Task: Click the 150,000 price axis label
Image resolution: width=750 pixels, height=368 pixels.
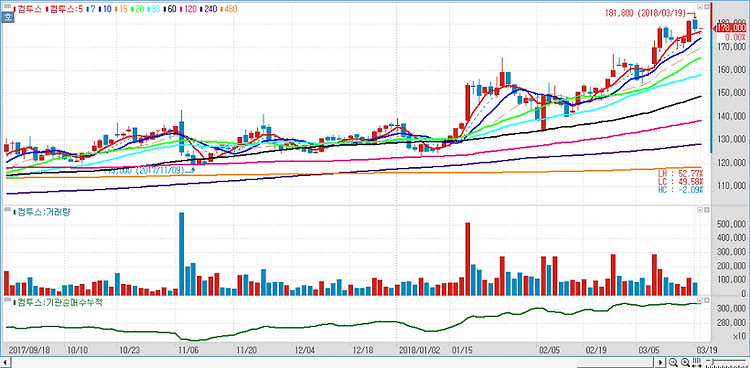Action: [x=732, y=93]
